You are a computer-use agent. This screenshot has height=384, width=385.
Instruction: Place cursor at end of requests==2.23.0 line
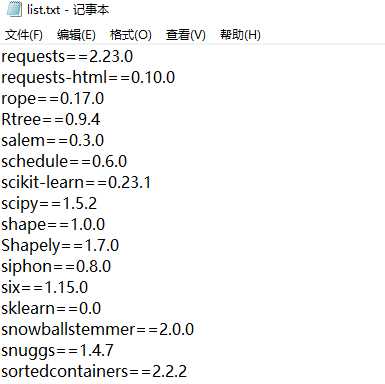click(133, 56)
